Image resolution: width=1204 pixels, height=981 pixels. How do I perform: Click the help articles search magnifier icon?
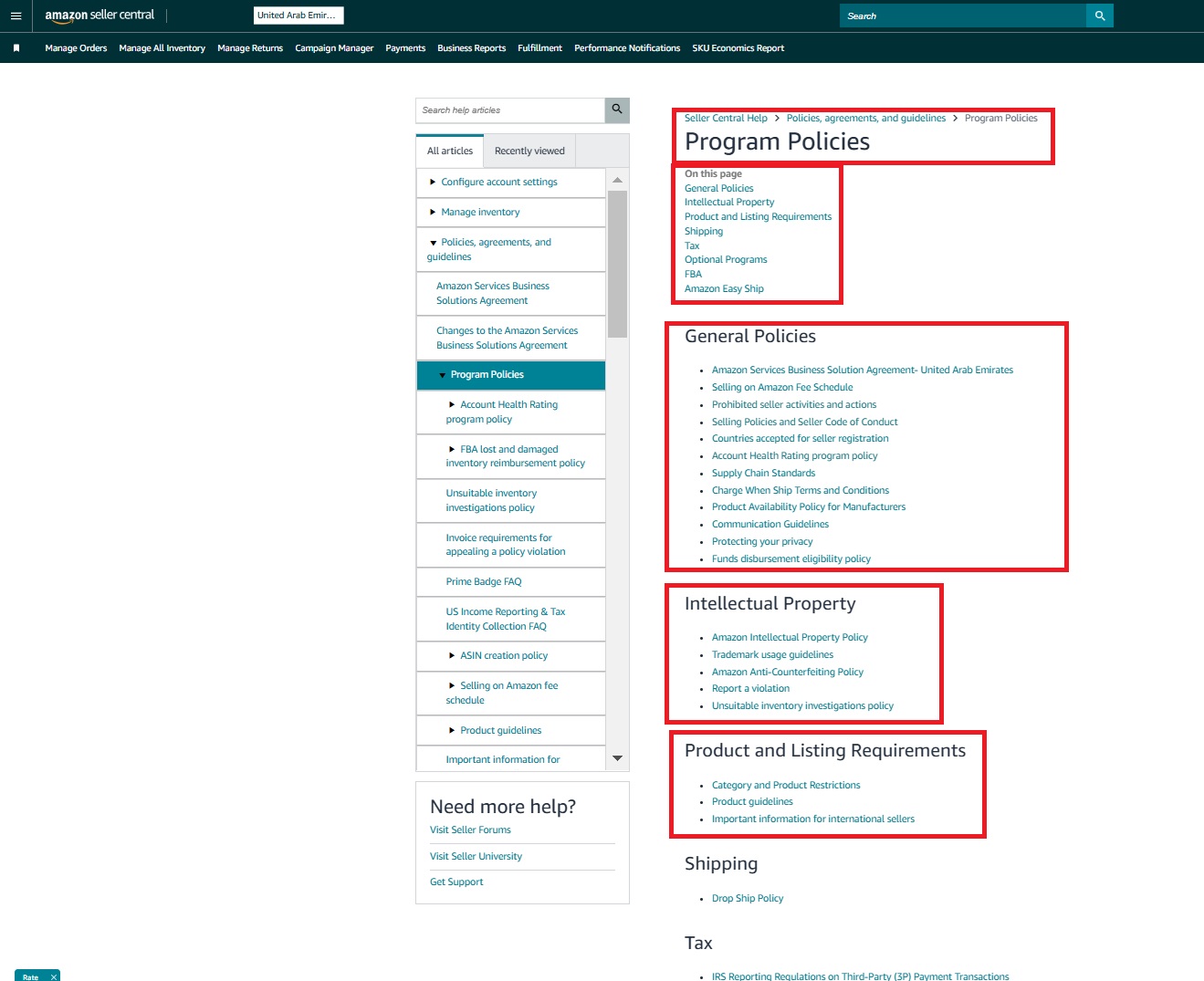tap(617, 110)
